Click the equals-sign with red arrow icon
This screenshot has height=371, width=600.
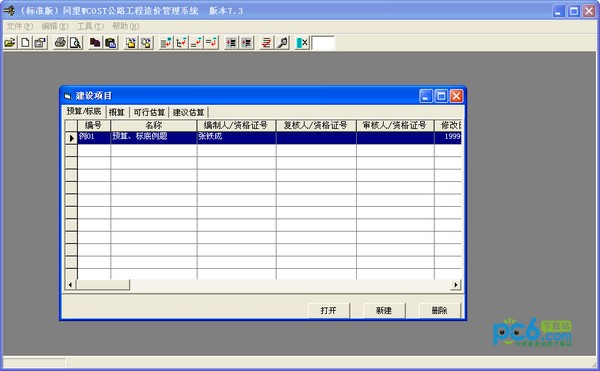[x=211, y=42]
